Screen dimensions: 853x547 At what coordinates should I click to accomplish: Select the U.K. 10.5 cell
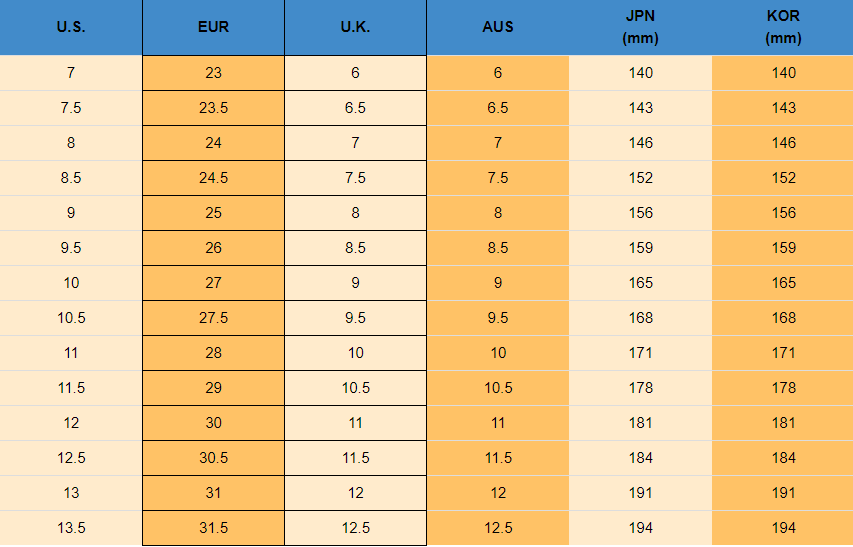coord(355,388)
